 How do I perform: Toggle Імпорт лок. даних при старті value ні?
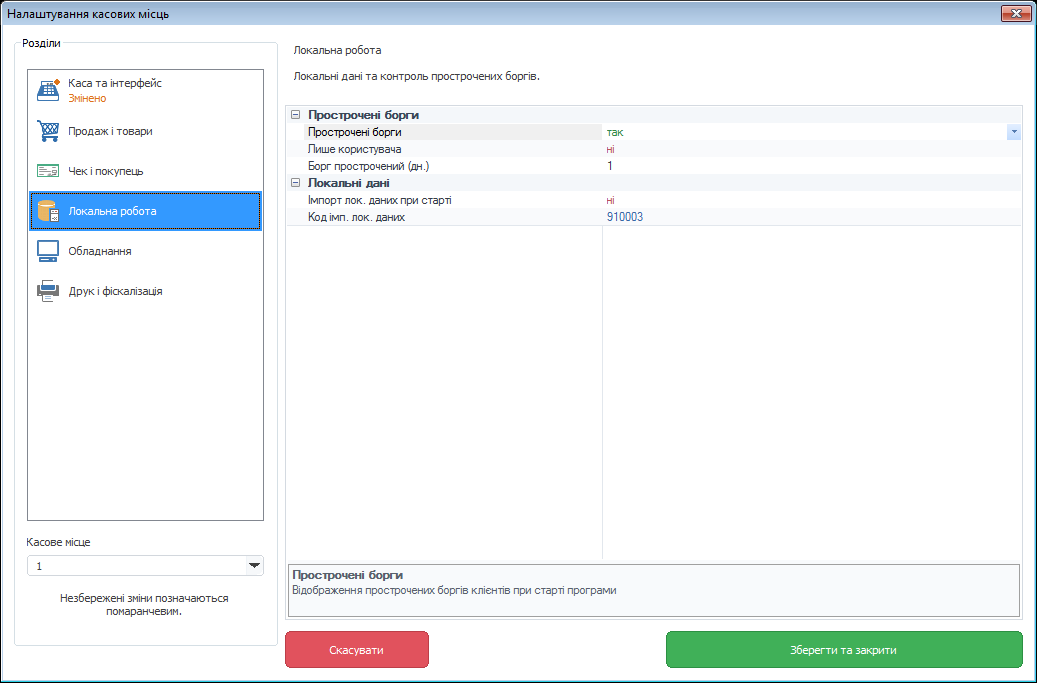tap(610, 200)
